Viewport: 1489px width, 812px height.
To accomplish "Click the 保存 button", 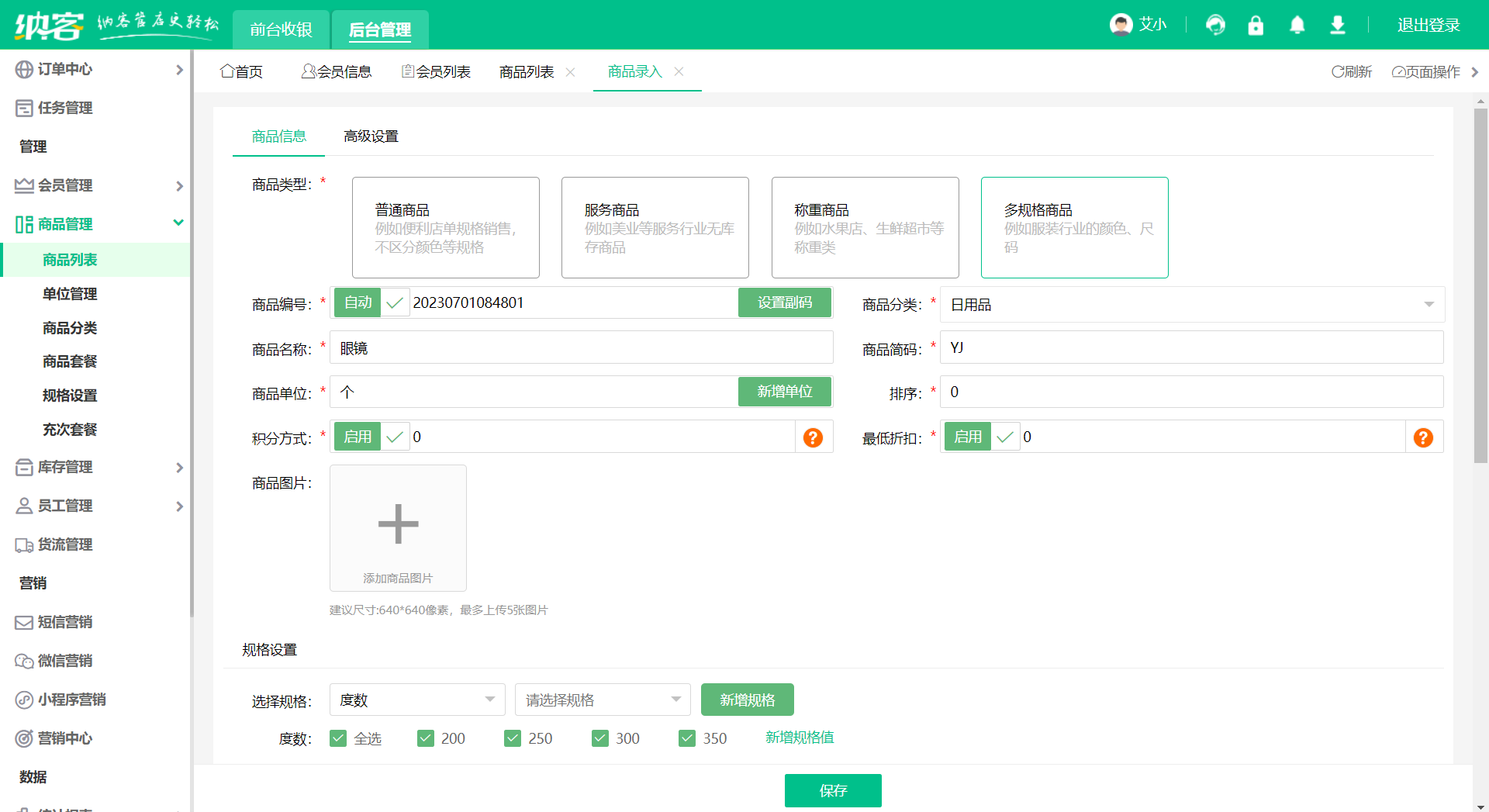I will pos(833,790).
